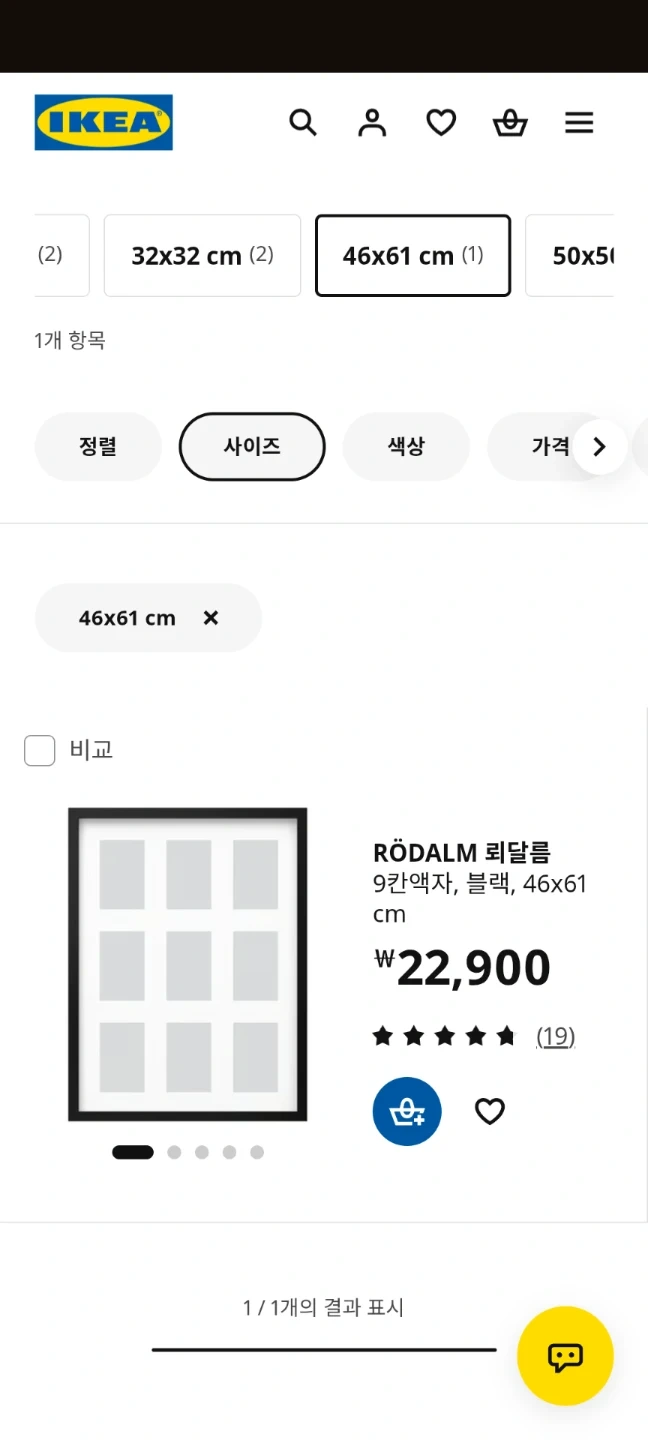The height and width of the screenshot is (1440, 648).
Task: Open the user account profile icon
Action: coord(372,123)
